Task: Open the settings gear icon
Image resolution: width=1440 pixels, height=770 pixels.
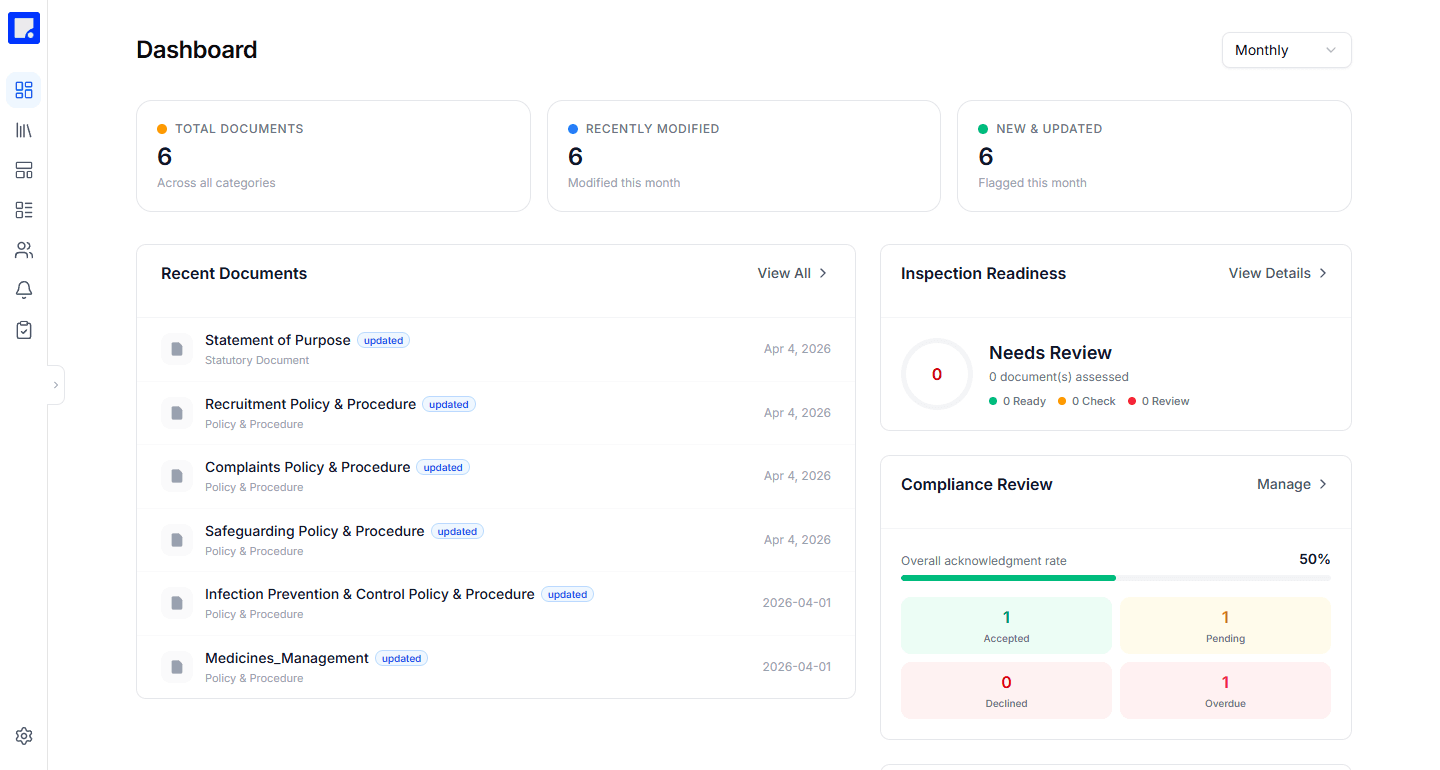Action: pyautogui.click(x=24, y=736)
